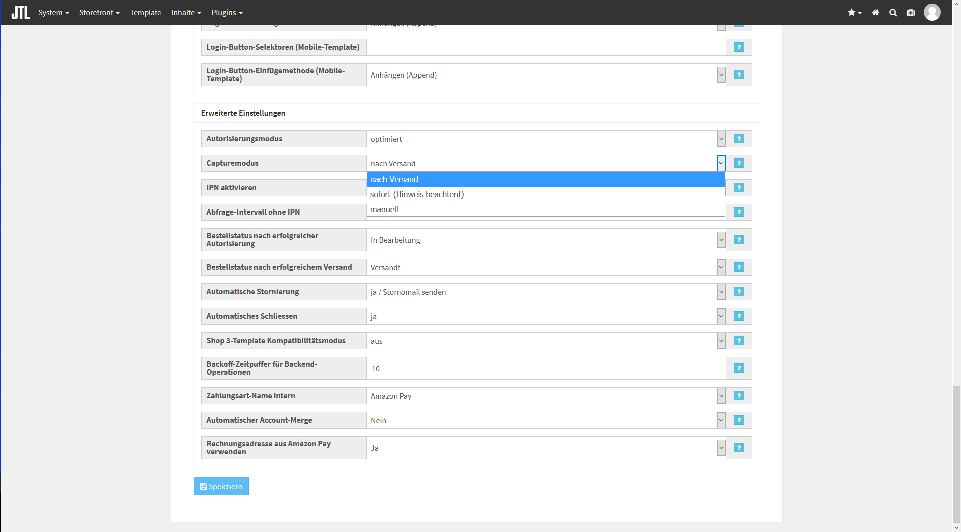Focus Login-Button-Selektoren (Mobile-Template) input field

coord(545,47)
